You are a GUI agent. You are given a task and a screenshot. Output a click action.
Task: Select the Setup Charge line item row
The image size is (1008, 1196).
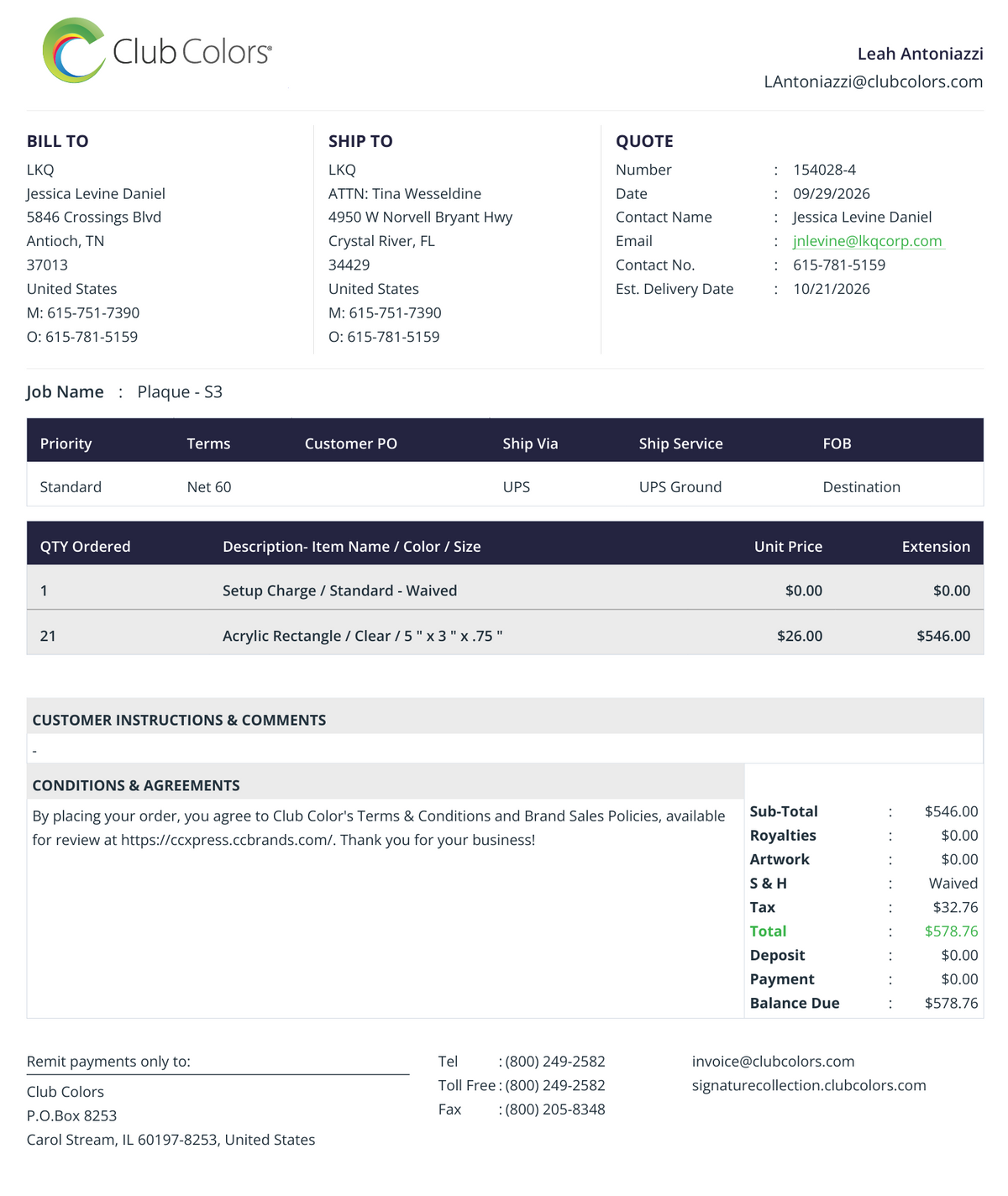505,590
